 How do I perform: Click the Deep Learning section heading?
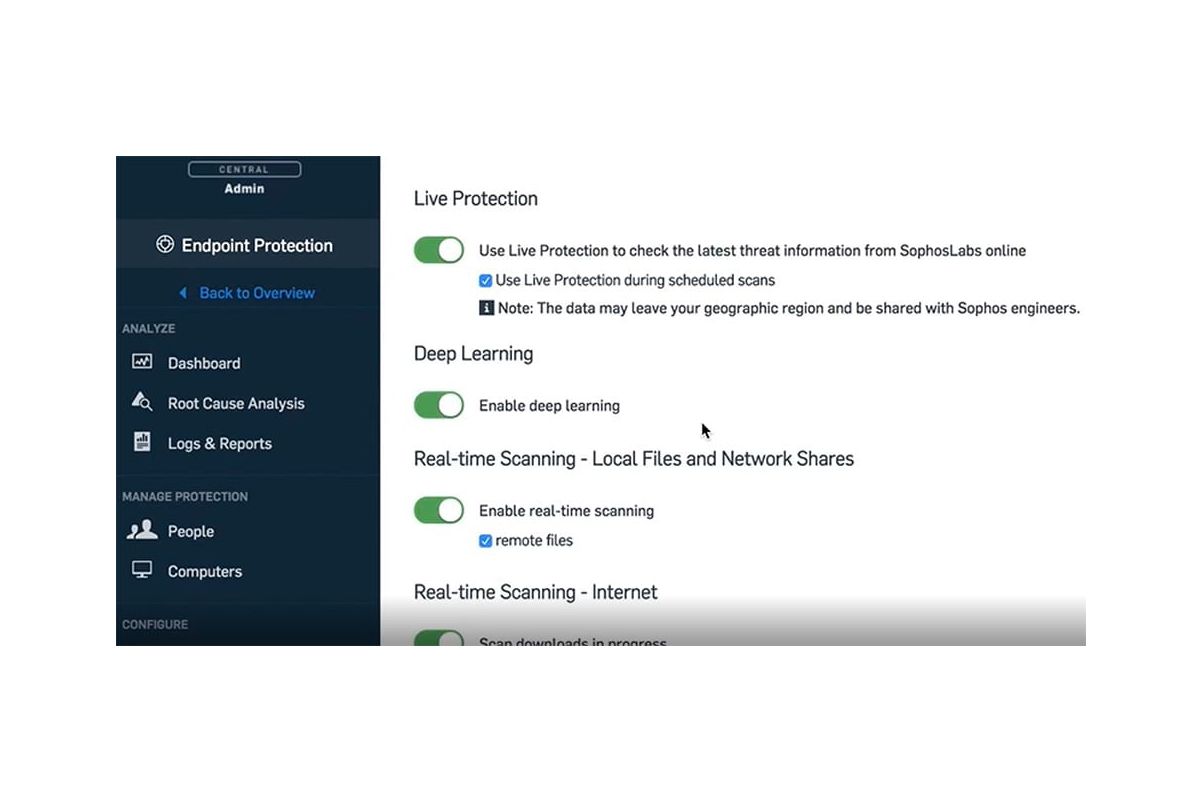click(x=473, y=353)
